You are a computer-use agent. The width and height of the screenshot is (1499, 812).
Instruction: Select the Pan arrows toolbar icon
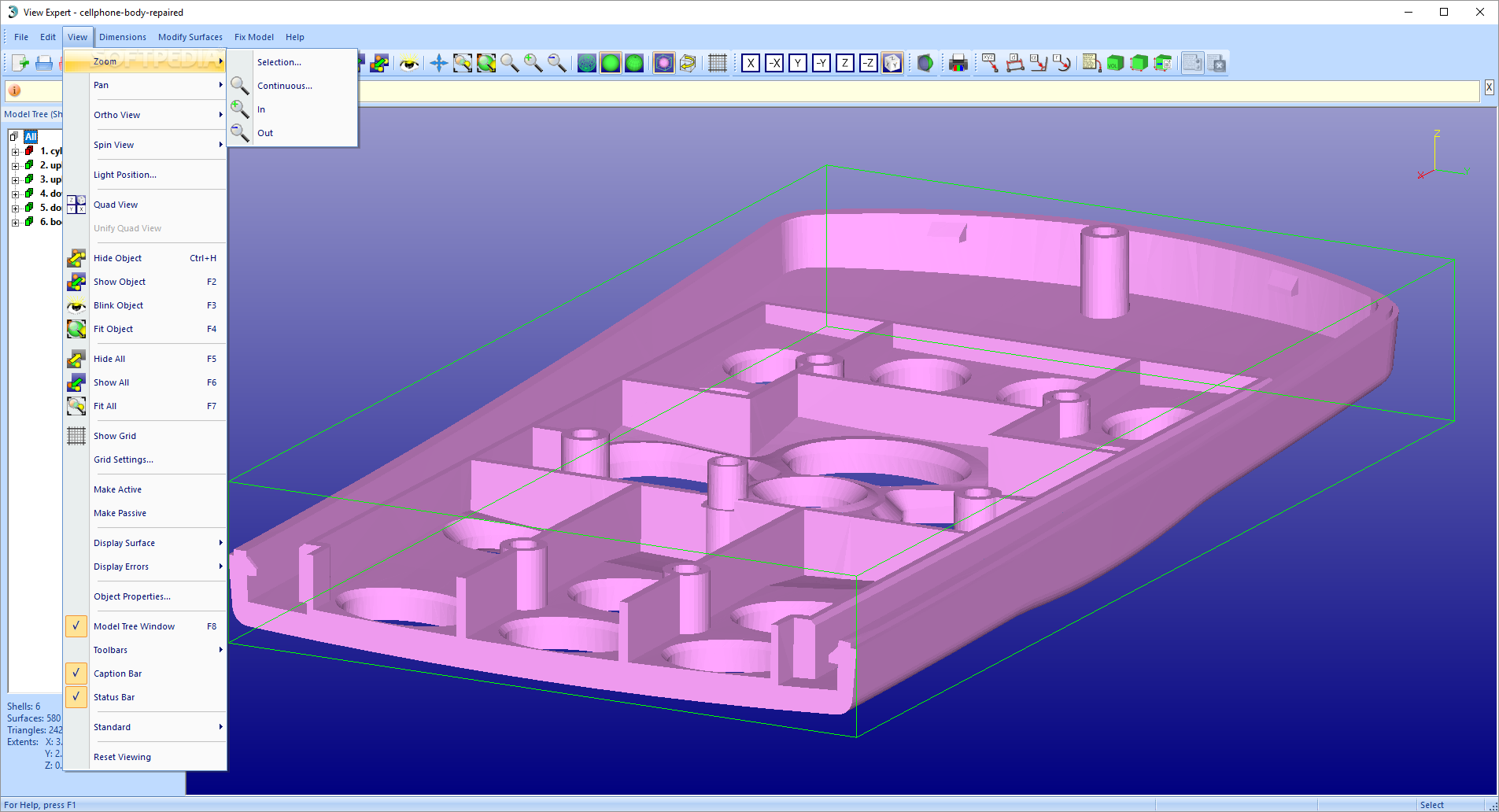click(439, 63)
